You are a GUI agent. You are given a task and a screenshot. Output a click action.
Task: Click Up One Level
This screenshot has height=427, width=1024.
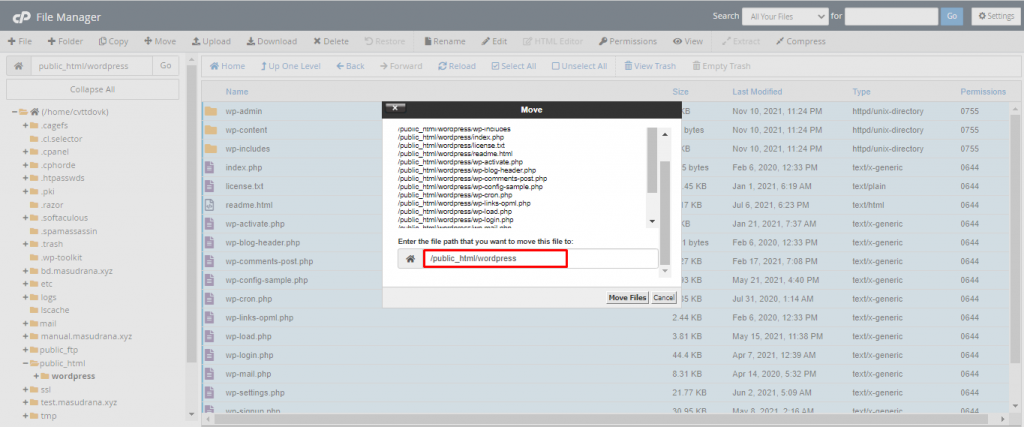tap(291, 66)
